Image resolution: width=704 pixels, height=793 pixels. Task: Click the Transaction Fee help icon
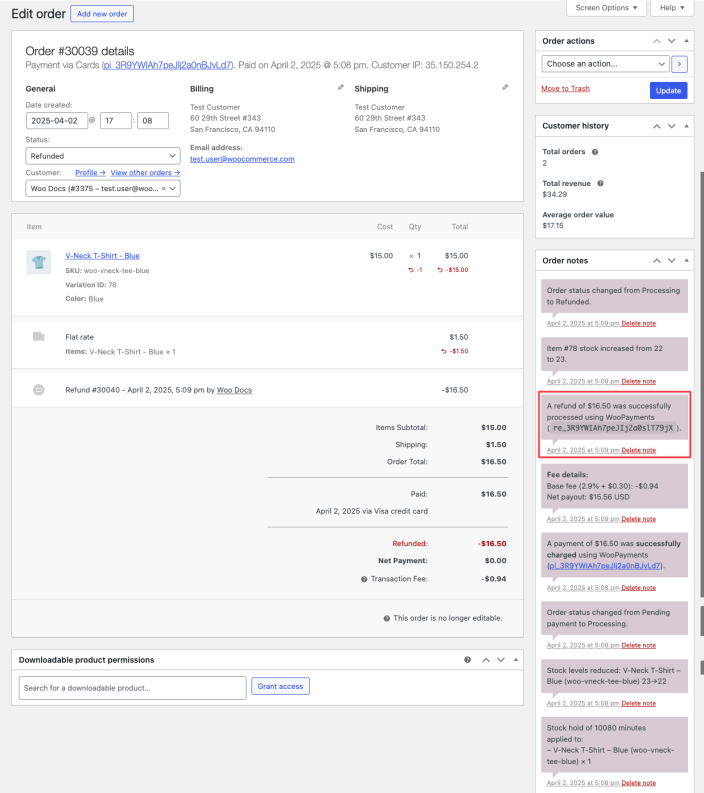364,579
